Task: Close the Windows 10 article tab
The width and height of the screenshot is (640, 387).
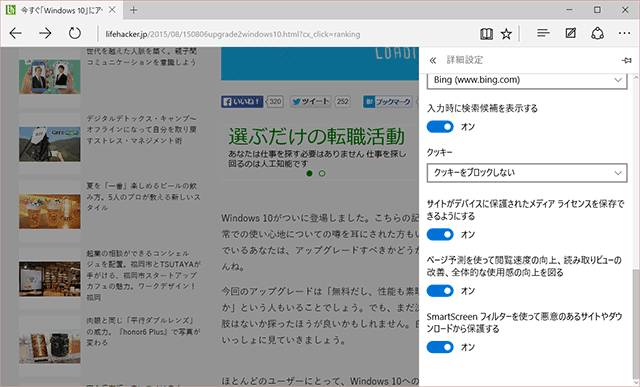Action: click(x=113, y=10)
